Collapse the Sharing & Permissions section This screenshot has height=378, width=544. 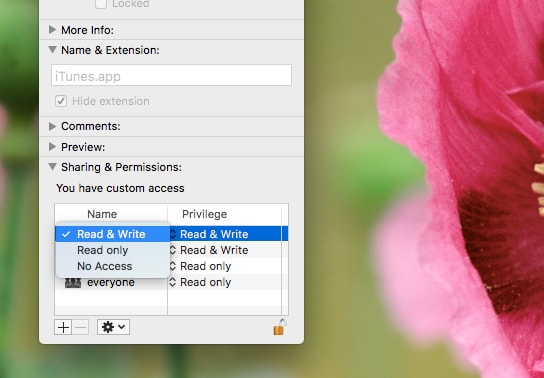[52, 167]
